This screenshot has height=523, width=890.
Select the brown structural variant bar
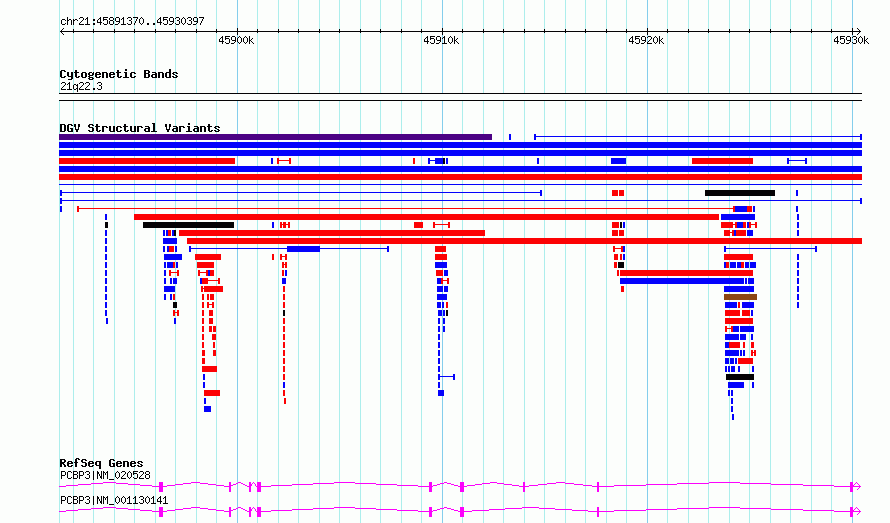pos(740,297)
